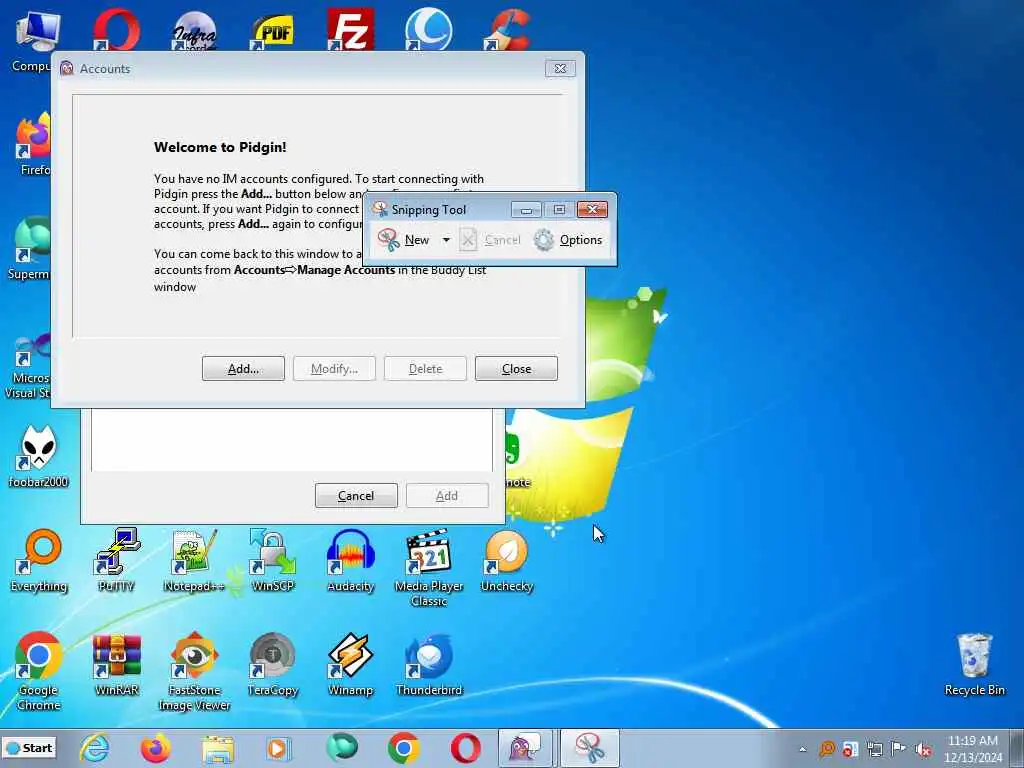Open the Everything search desktop icon
The width and height of the screenshot is (1024, 768).
click(39, 560)
